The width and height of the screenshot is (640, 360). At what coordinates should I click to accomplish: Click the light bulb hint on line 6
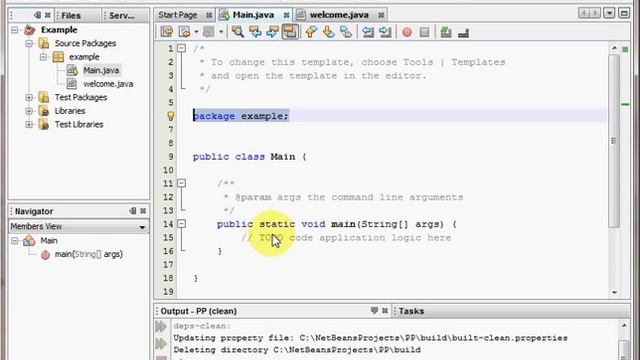[171, 116]
